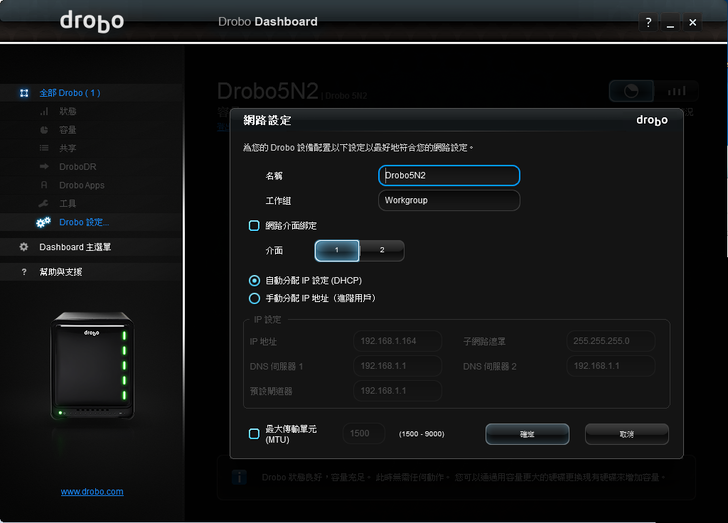Switch to bar chart view button
728x523 pixels.
point(676,91)
